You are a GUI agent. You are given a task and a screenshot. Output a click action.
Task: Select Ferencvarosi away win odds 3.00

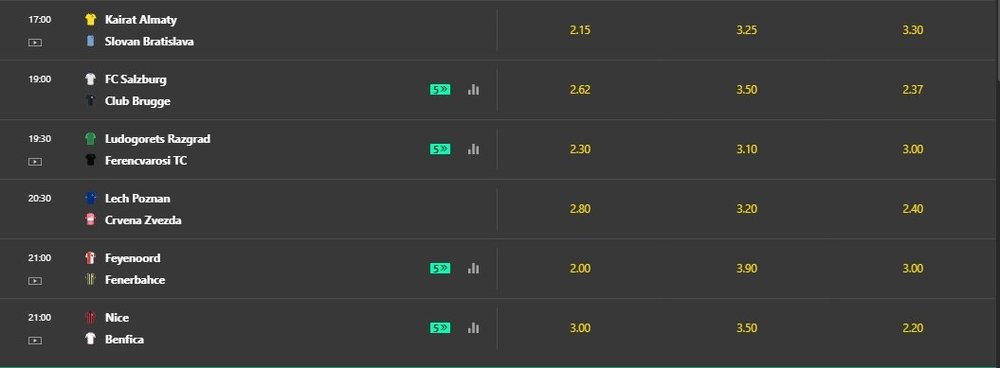tap(913, 149)
